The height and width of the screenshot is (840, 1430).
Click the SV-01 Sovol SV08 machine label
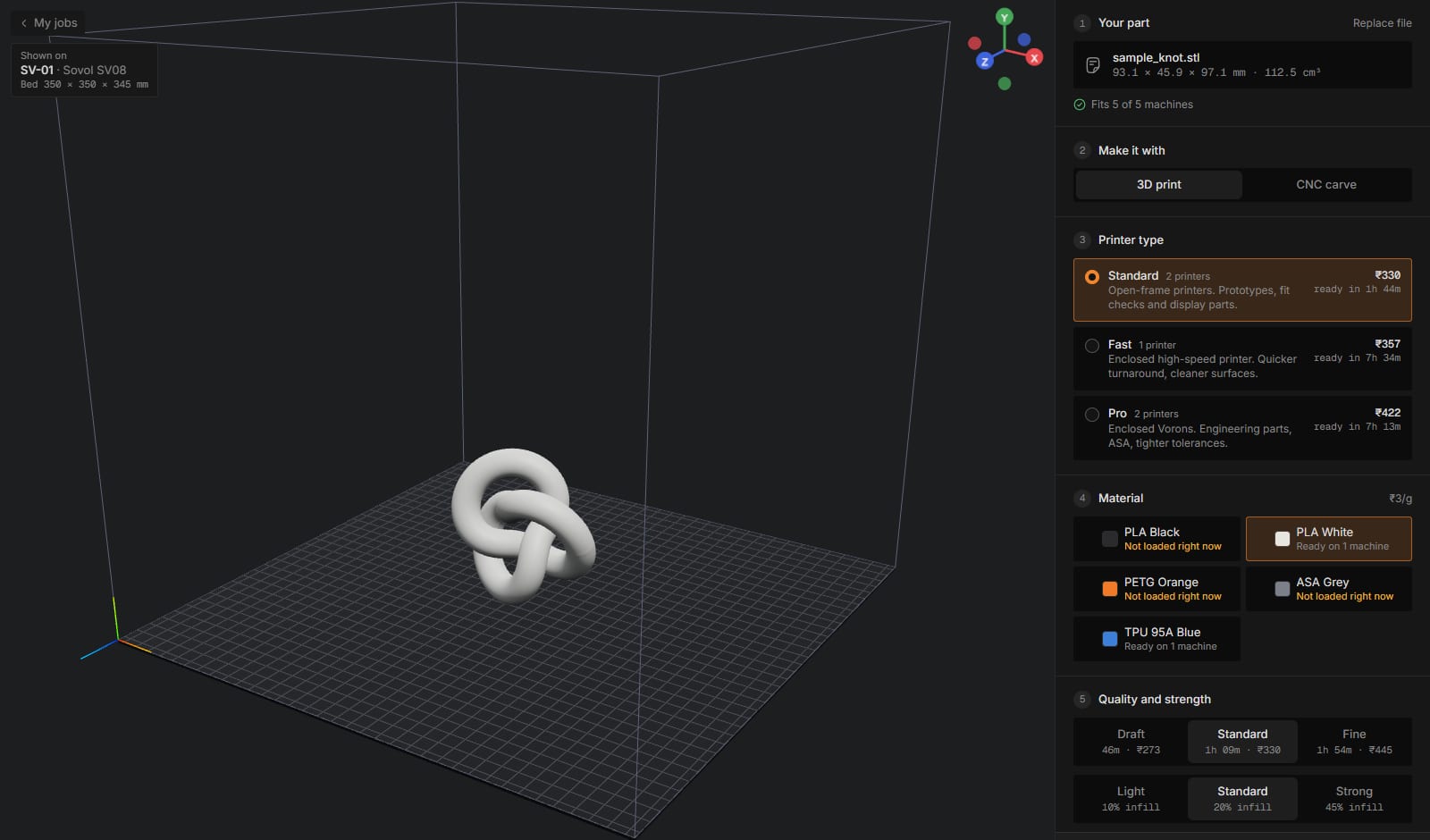[x=73, y=70]
